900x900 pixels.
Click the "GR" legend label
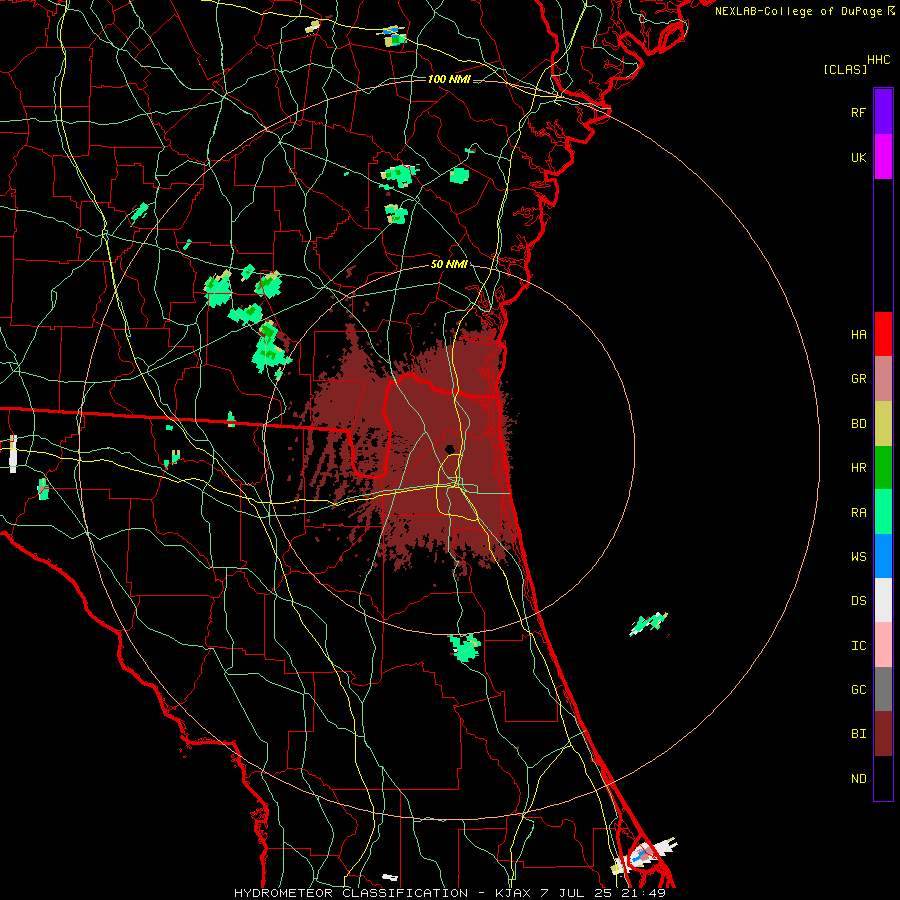(858, 379)
